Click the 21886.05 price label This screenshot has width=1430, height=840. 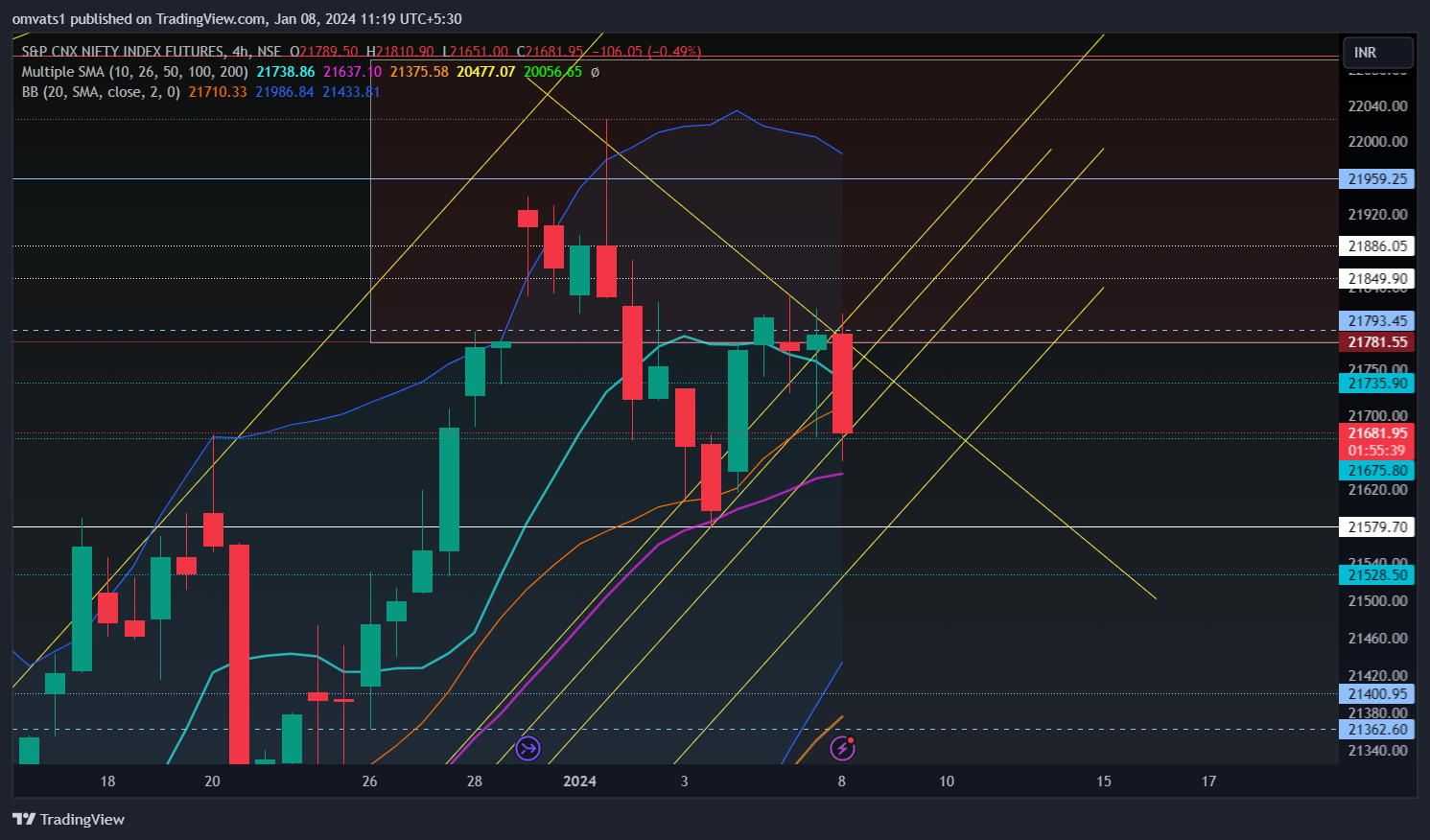coord(1377,246)
